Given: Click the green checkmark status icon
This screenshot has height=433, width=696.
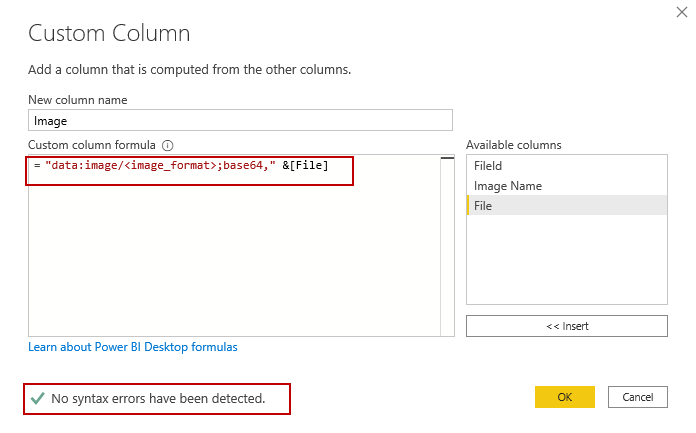Looking at the screenshot, I should pyautogui.click(x=37, y=398).
